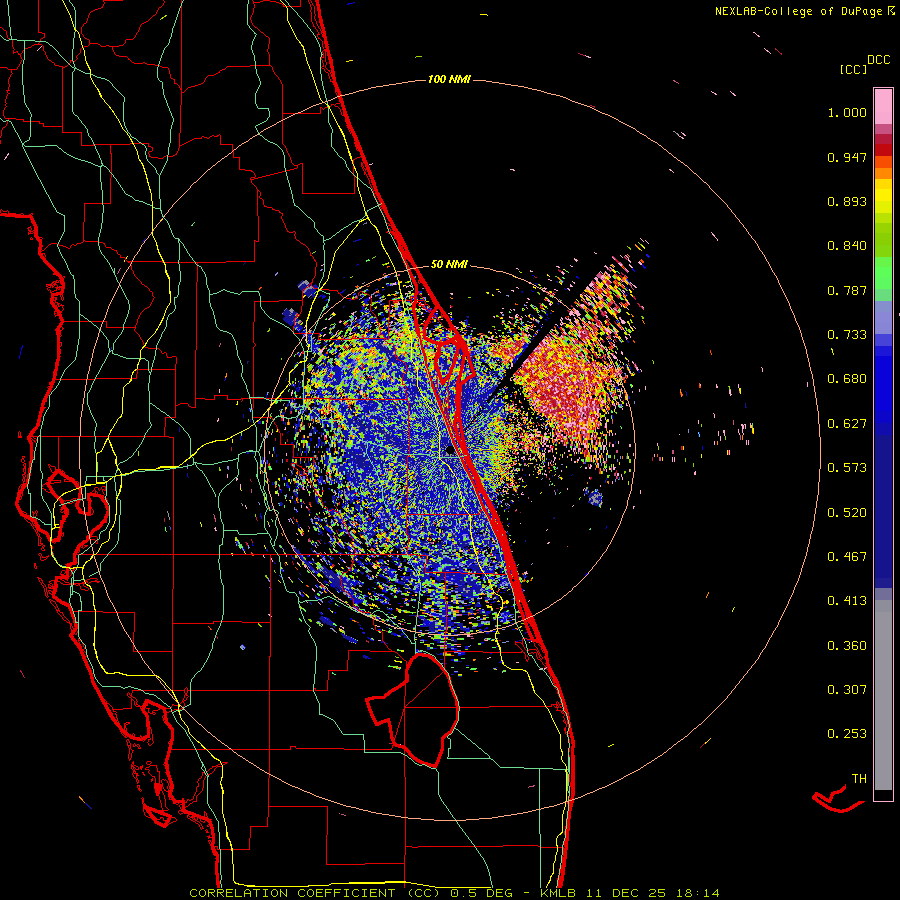Click the Correlation Coefficient caption at the bottom
Screen dimensions: 900x900
click(454, 893)
